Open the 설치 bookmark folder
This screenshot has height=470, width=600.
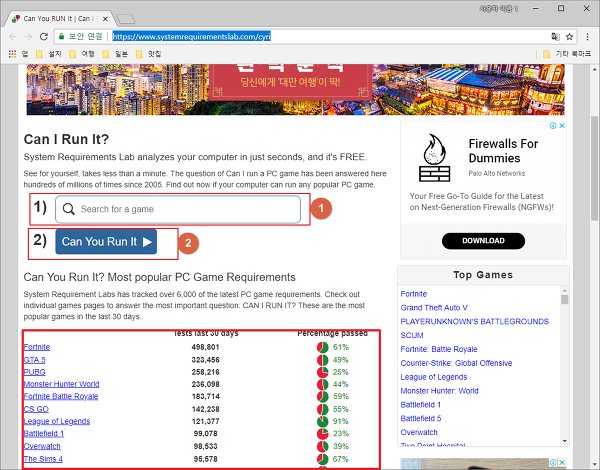tap(49, 54)
